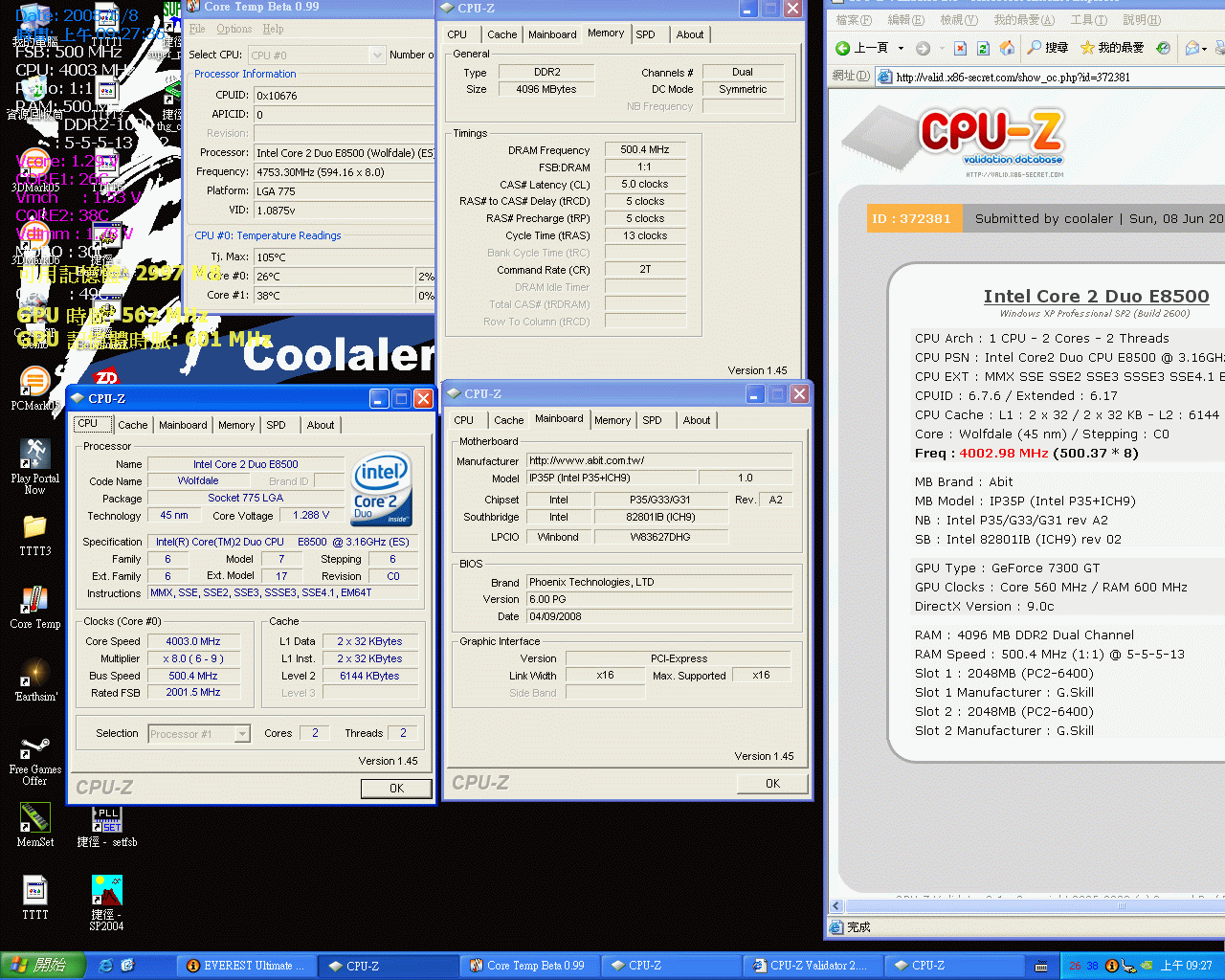Screen dimensions: 1225x980
Task: Select CPU tab in Mainboard CPU-Z window
Action: (x=464, y=420)
